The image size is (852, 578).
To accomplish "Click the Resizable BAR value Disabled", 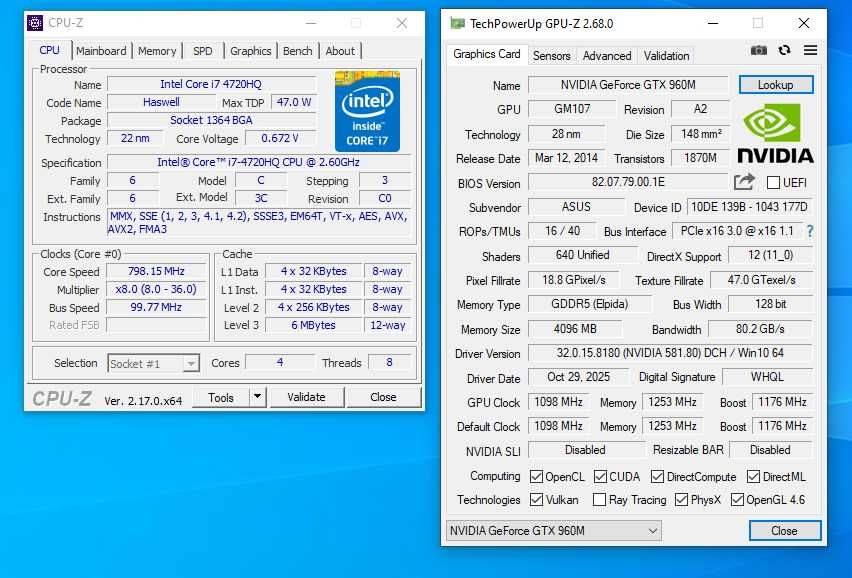I will [770, 450].
